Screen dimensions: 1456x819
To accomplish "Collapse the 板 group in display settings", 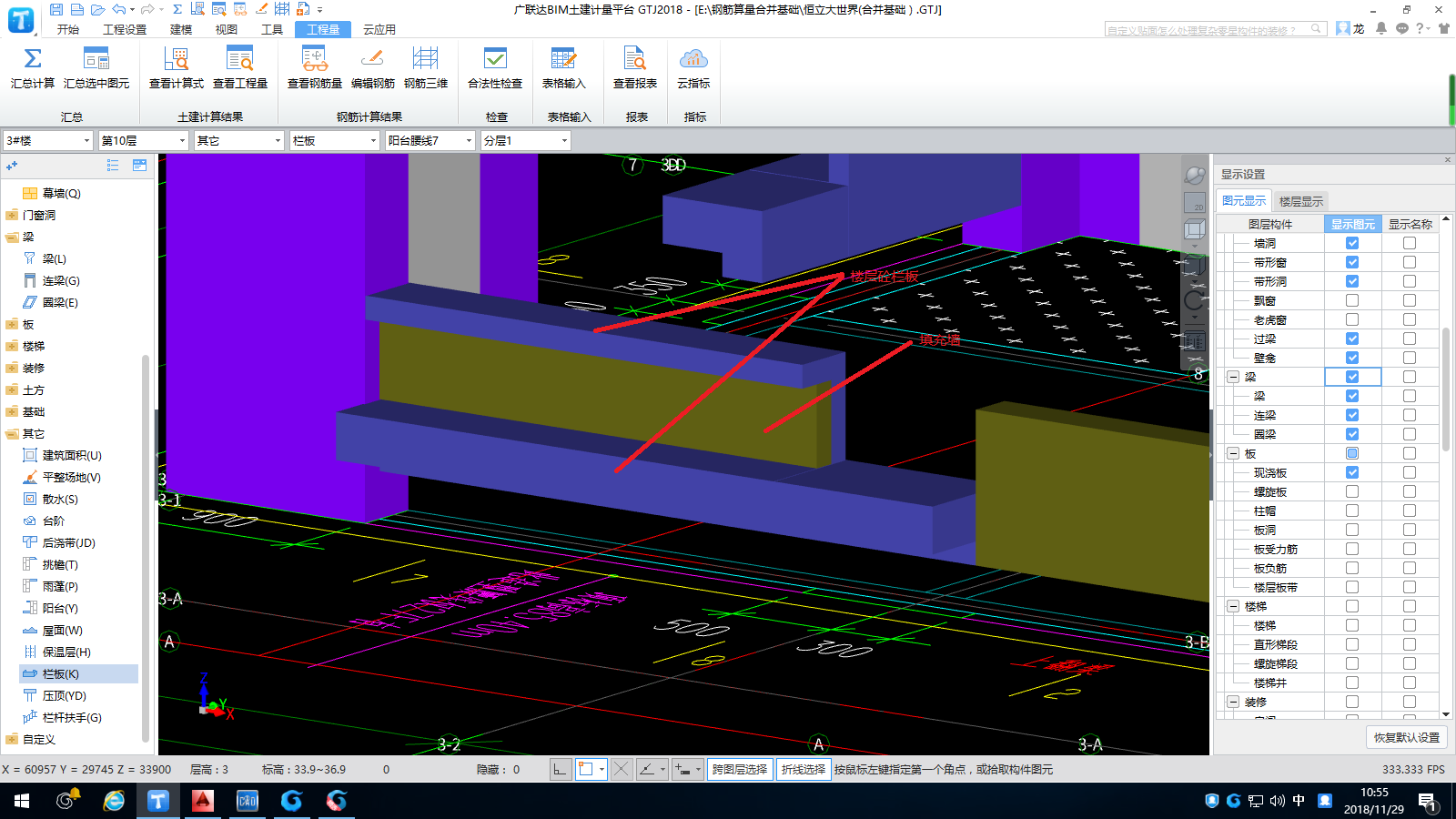I will (1233, 453).
